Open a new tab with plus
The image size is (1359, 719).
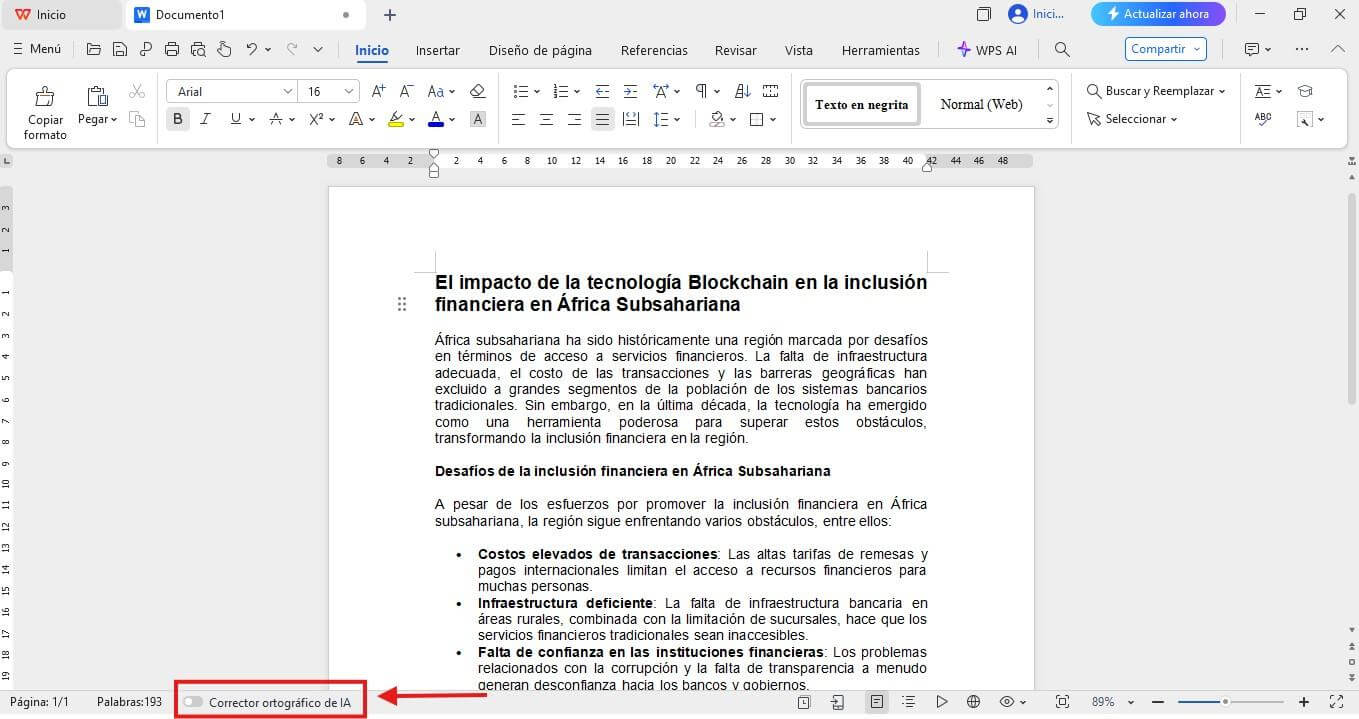pyautogui.click(x=390, y=14)
